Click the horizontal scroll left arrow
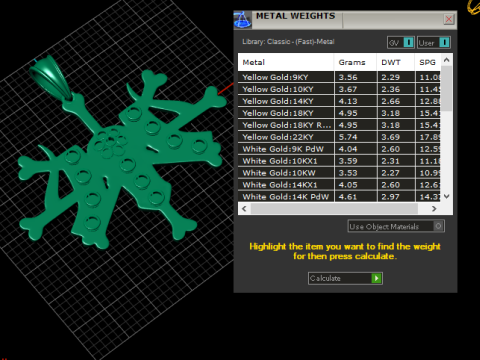The height and width of the screenshot is (360, 480). (x=244, y=209)
